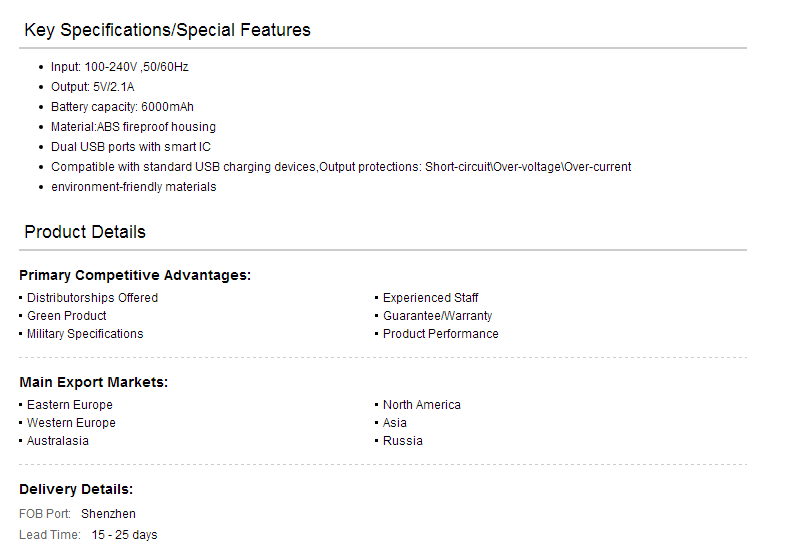Click Experienced Staff advantage

point(431,298)
